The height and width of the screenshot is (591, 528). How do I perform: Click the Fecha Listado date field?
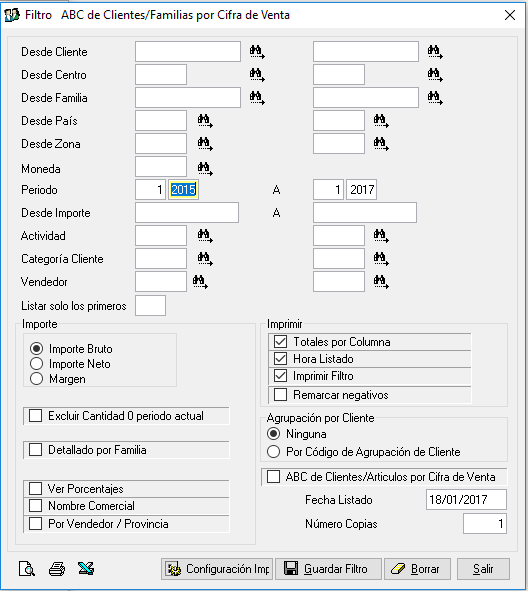(x=466, y=499)
